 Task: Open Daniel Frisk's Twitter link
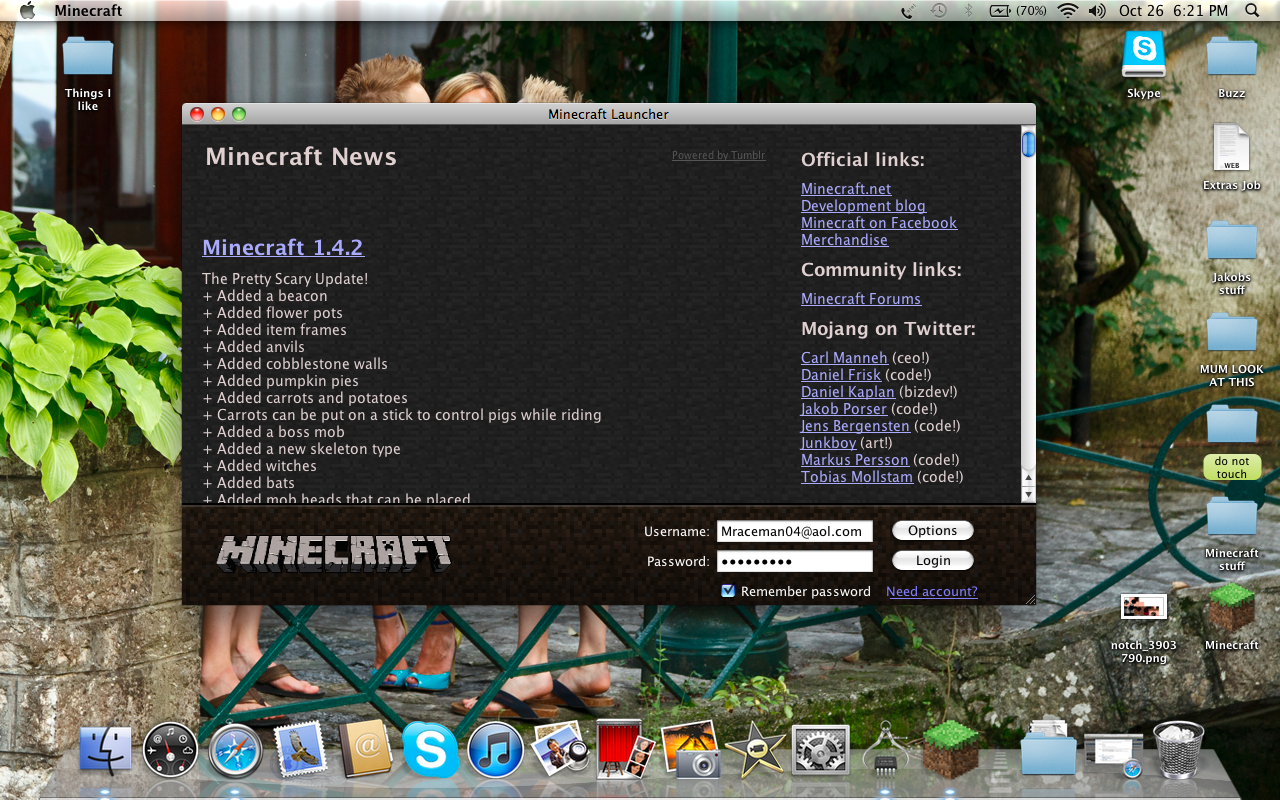click(x=841, y=375)
